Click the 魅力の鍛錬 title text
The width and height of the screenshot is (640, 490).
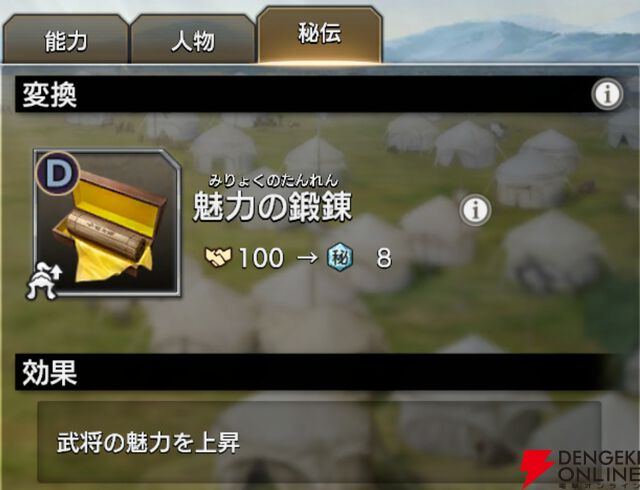tap(272, 207)
